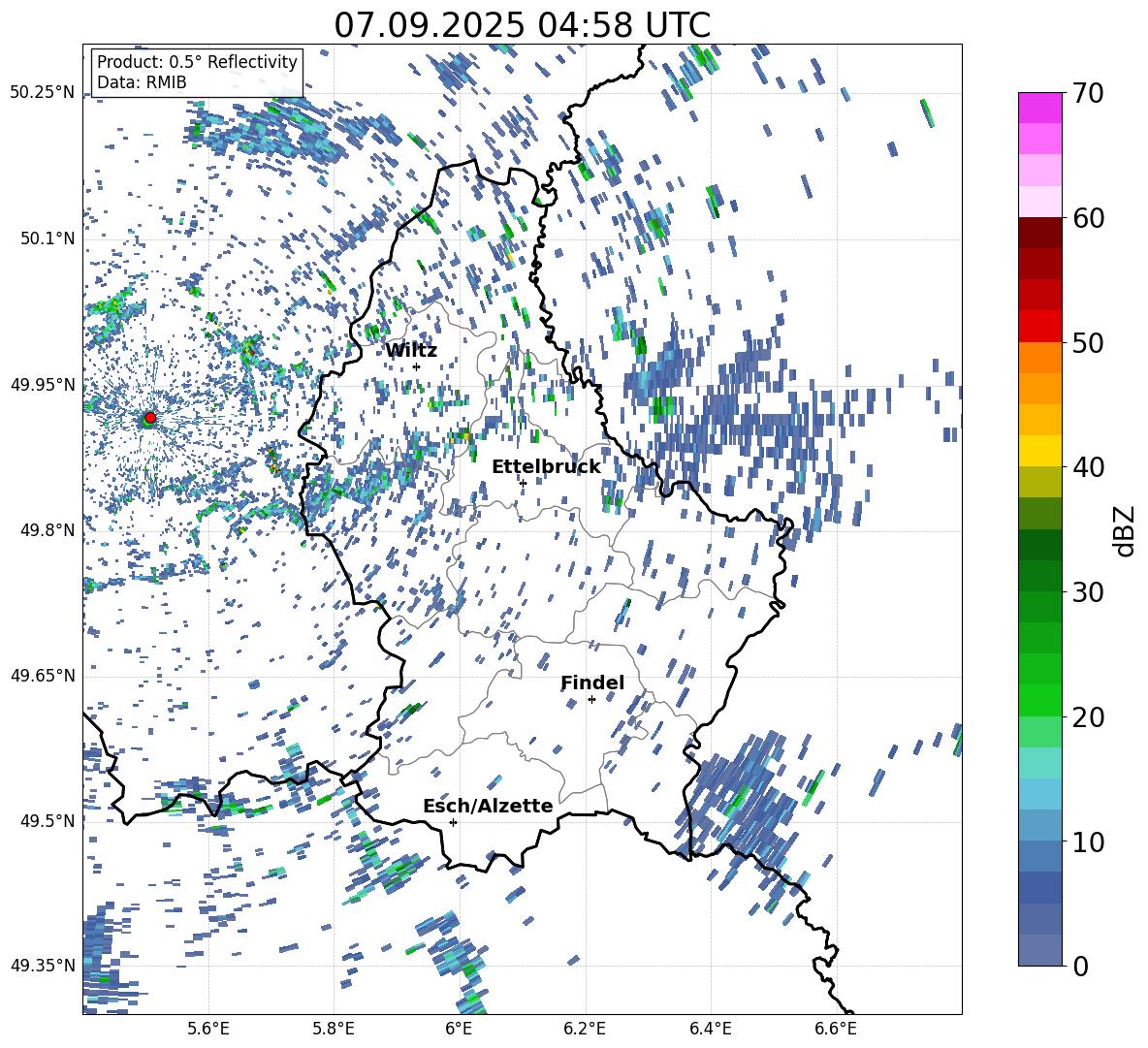Image resolution: width=1148 pixels, height=1048 pixels.
Task: Click the 70 tick label on colorbar
Action: (1088, 93)
